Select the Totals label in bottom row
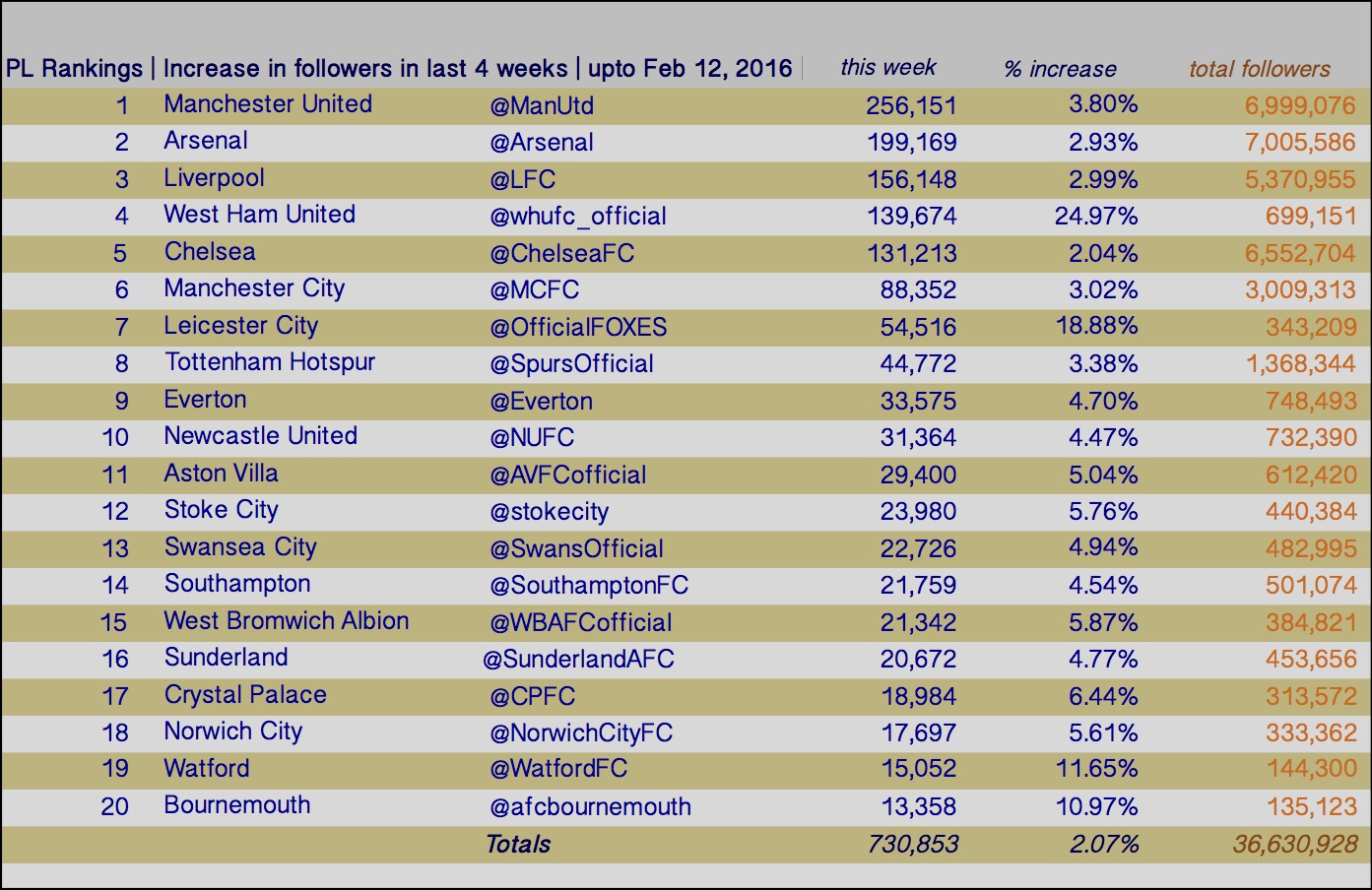Image resolution: width=1372 pixels, height=890 pixels. tap(518, 844)
